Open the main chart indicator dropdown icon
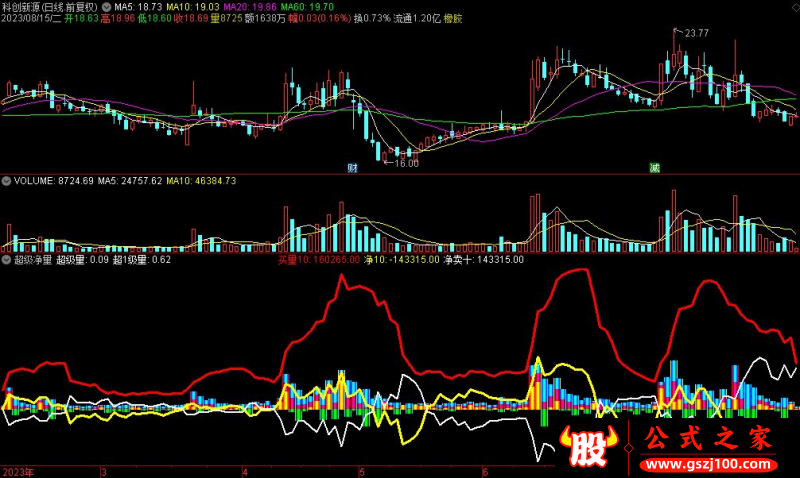The height and width of the screenshot is (478, 800). tap(106, 7)
